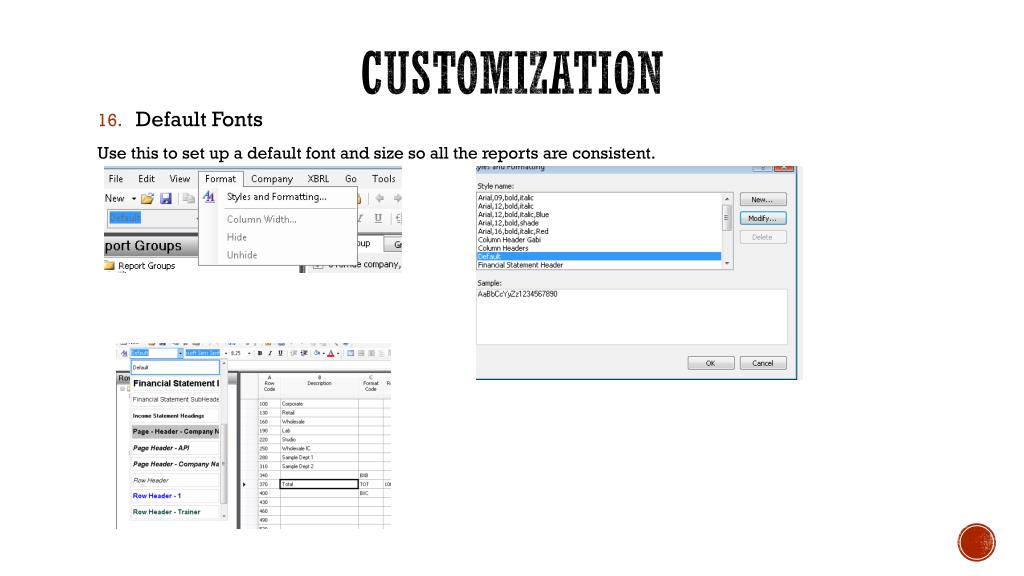Open the Go menu

tap(351, 178)
